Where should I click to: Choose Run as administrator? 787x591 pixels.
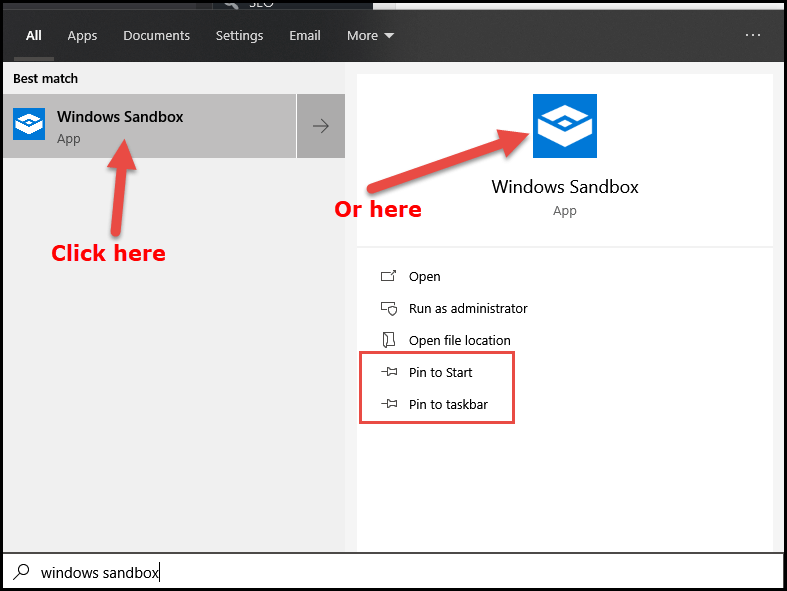[468, 308]
